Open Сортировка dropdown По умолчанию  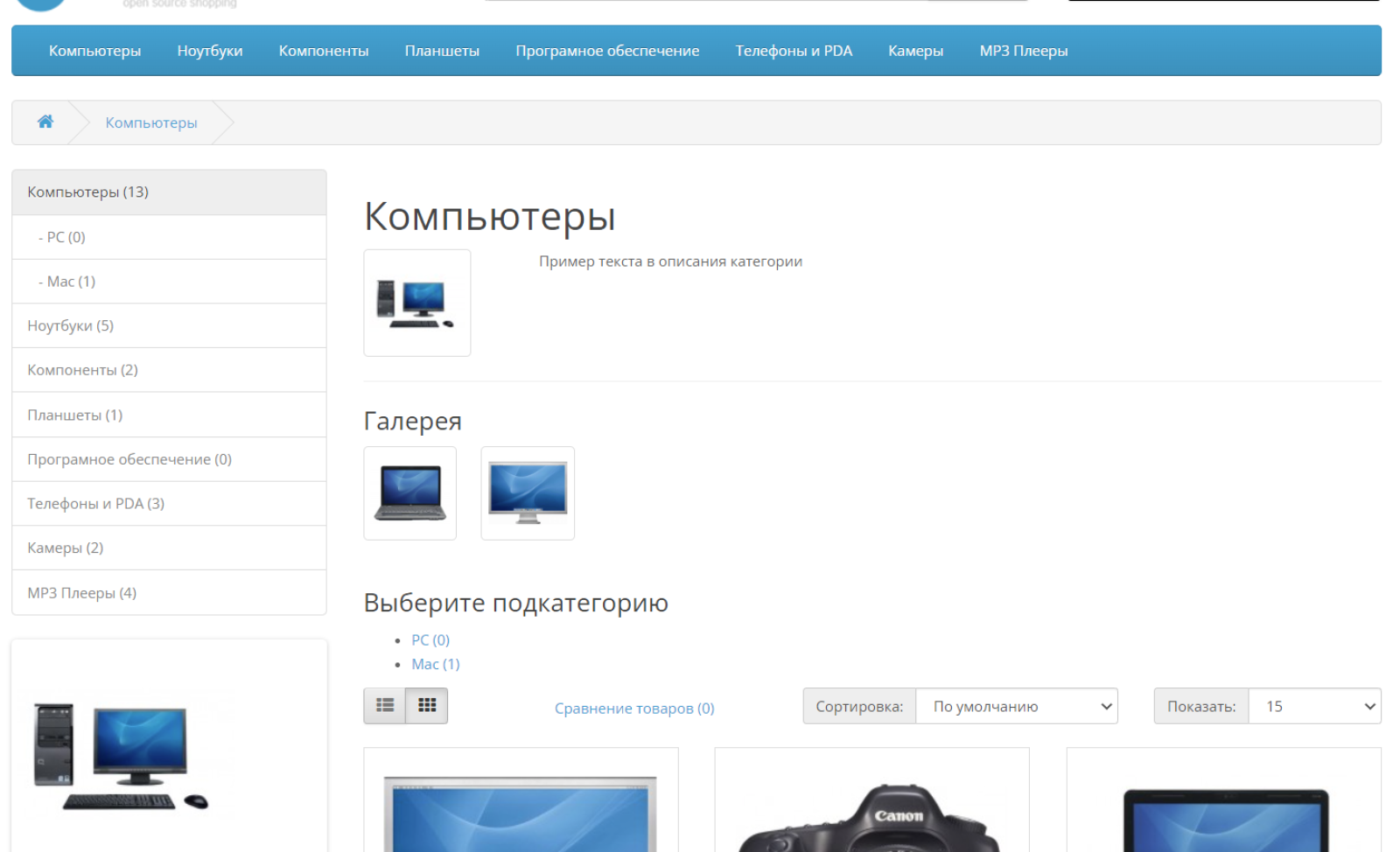[x=1017, y=706]
